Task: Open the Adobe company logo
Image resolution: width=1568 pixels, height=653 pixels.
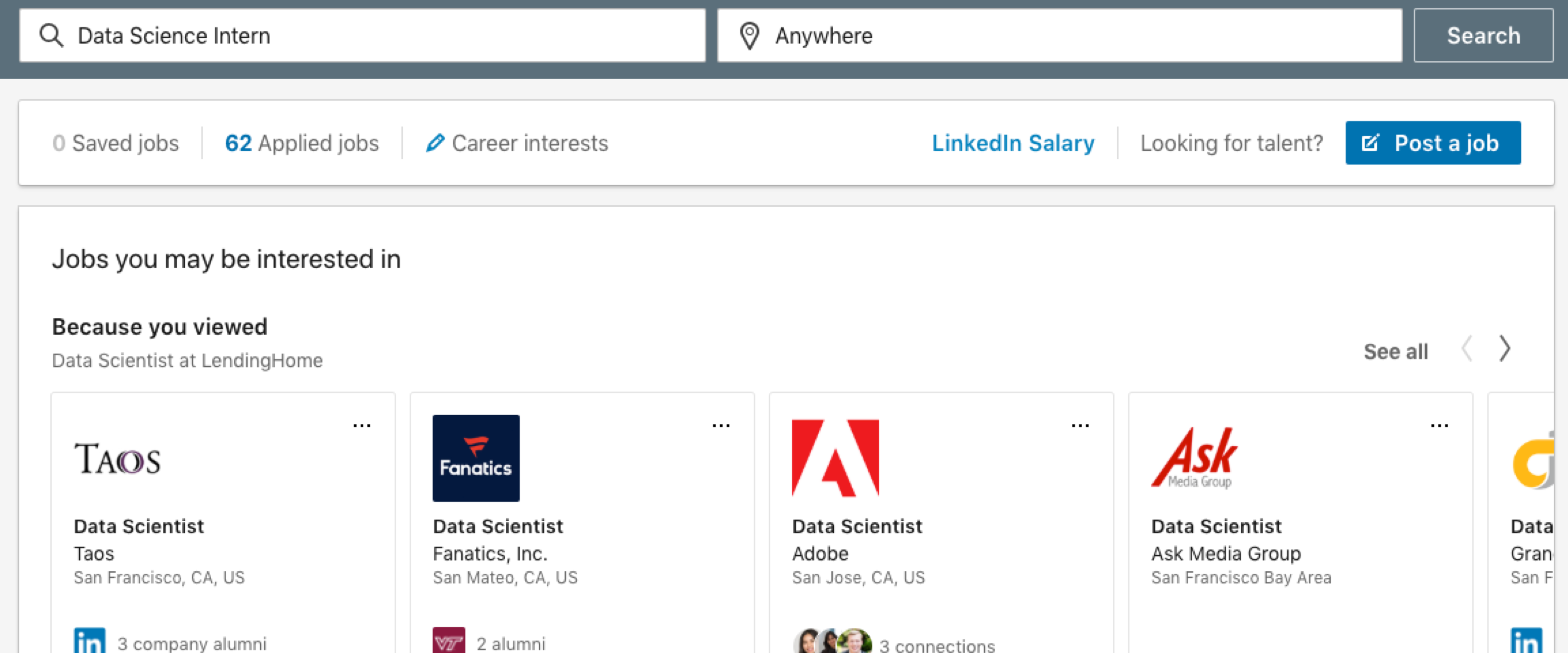Action: (835, 458)
